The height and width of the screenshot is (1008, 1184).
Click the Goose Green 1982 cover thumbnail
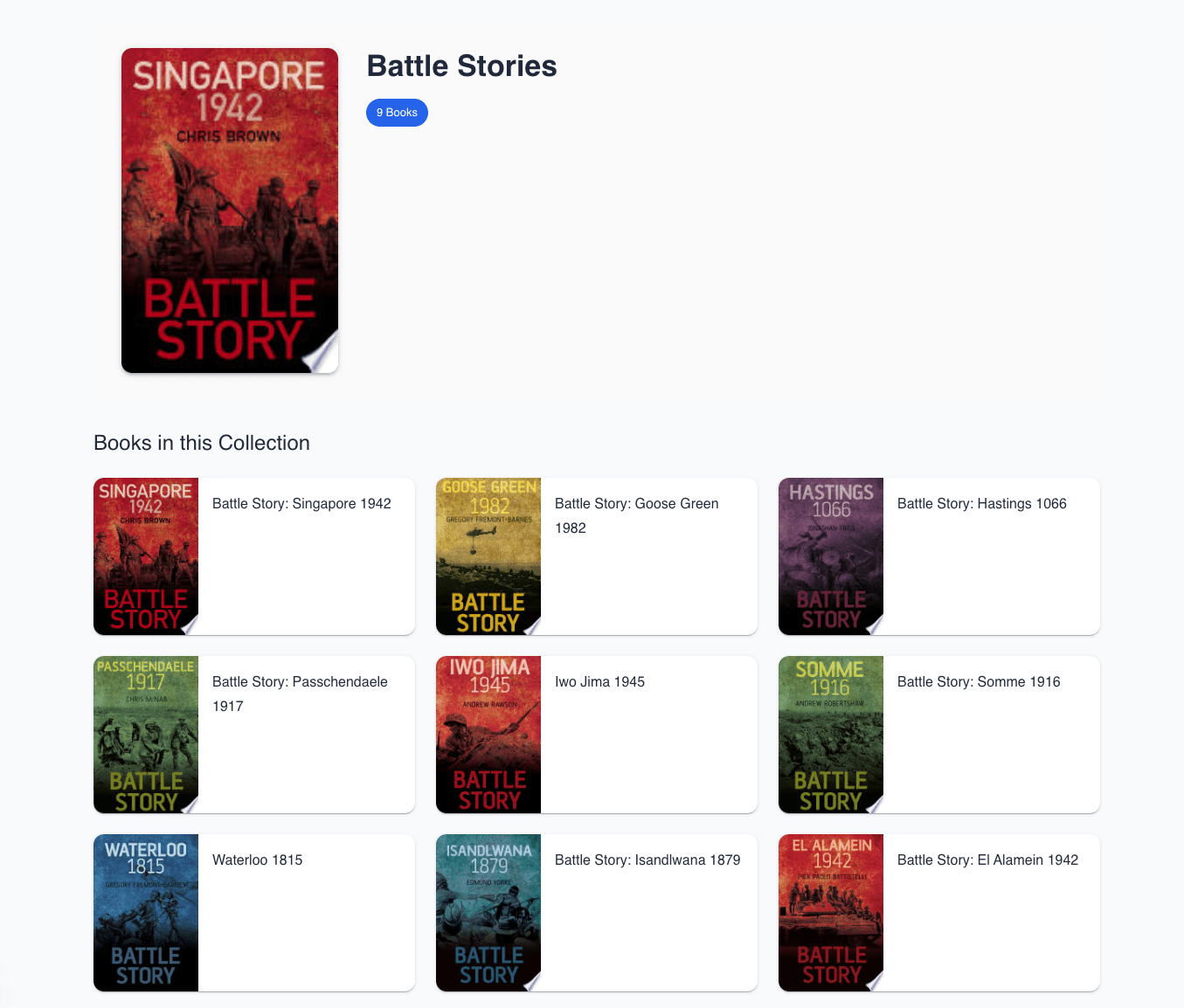pyautogui.click(x=488, y=556)
